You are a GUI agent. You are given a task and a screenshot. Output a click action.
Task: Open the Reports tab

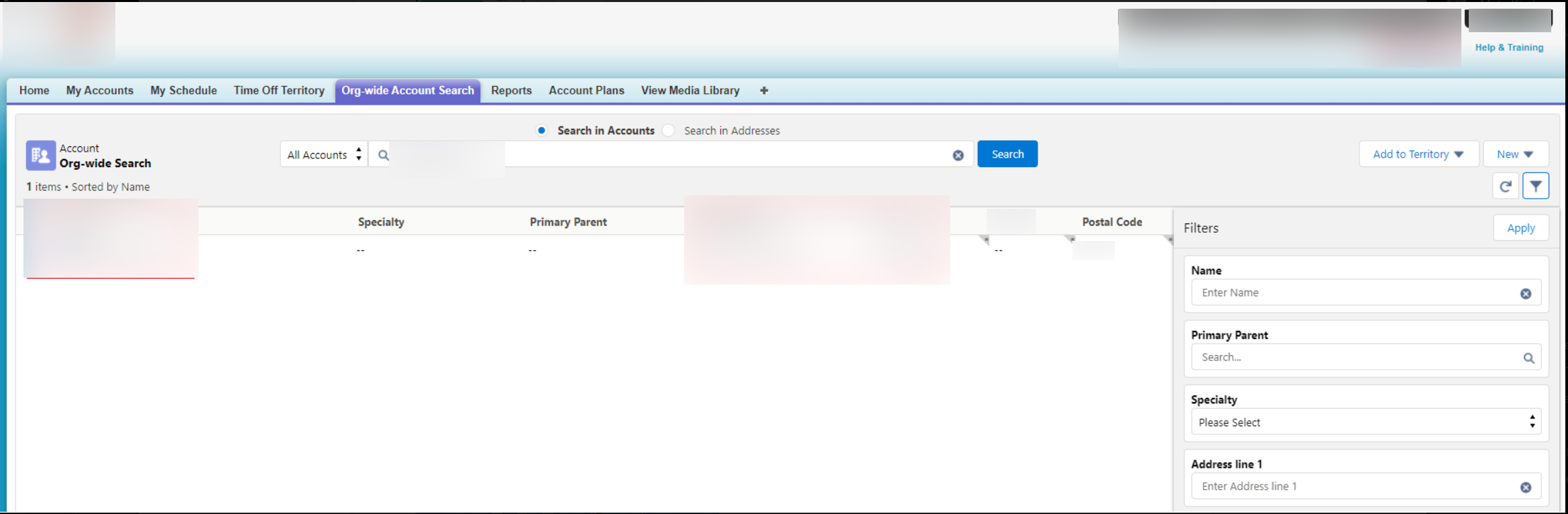511,91
